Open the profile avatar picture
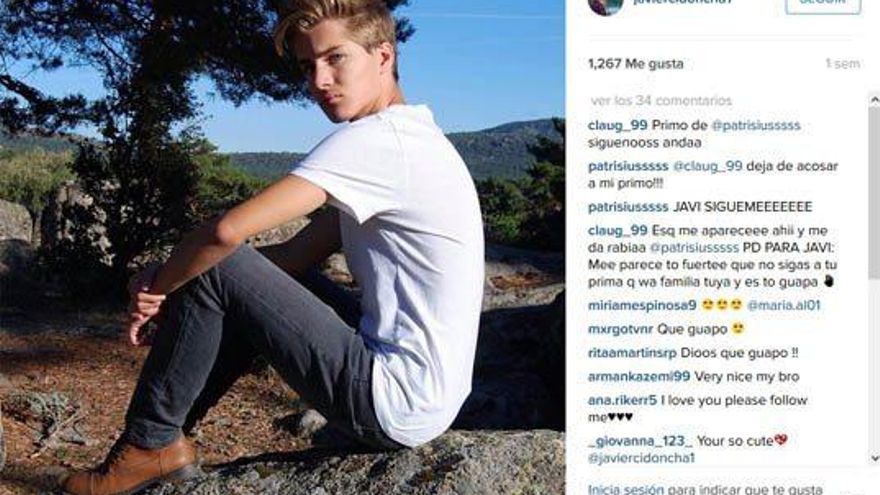 pos(606,6)
